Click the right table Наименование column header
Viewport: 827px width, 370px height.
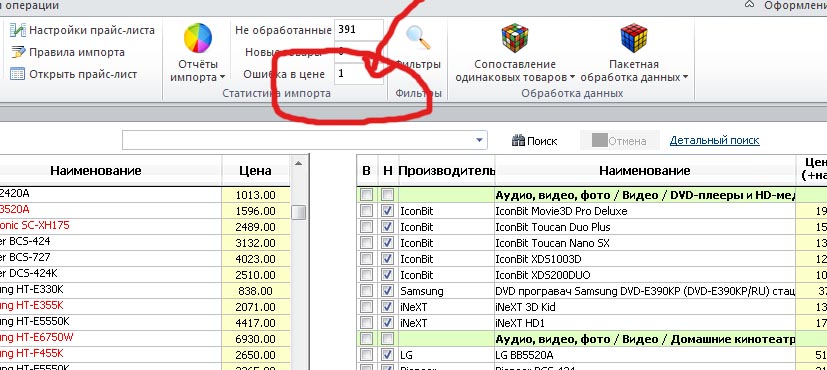coord(645,170)
